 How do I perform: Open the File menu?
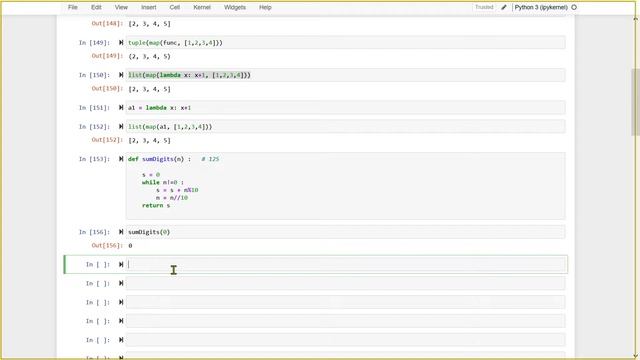click(73, 7)
